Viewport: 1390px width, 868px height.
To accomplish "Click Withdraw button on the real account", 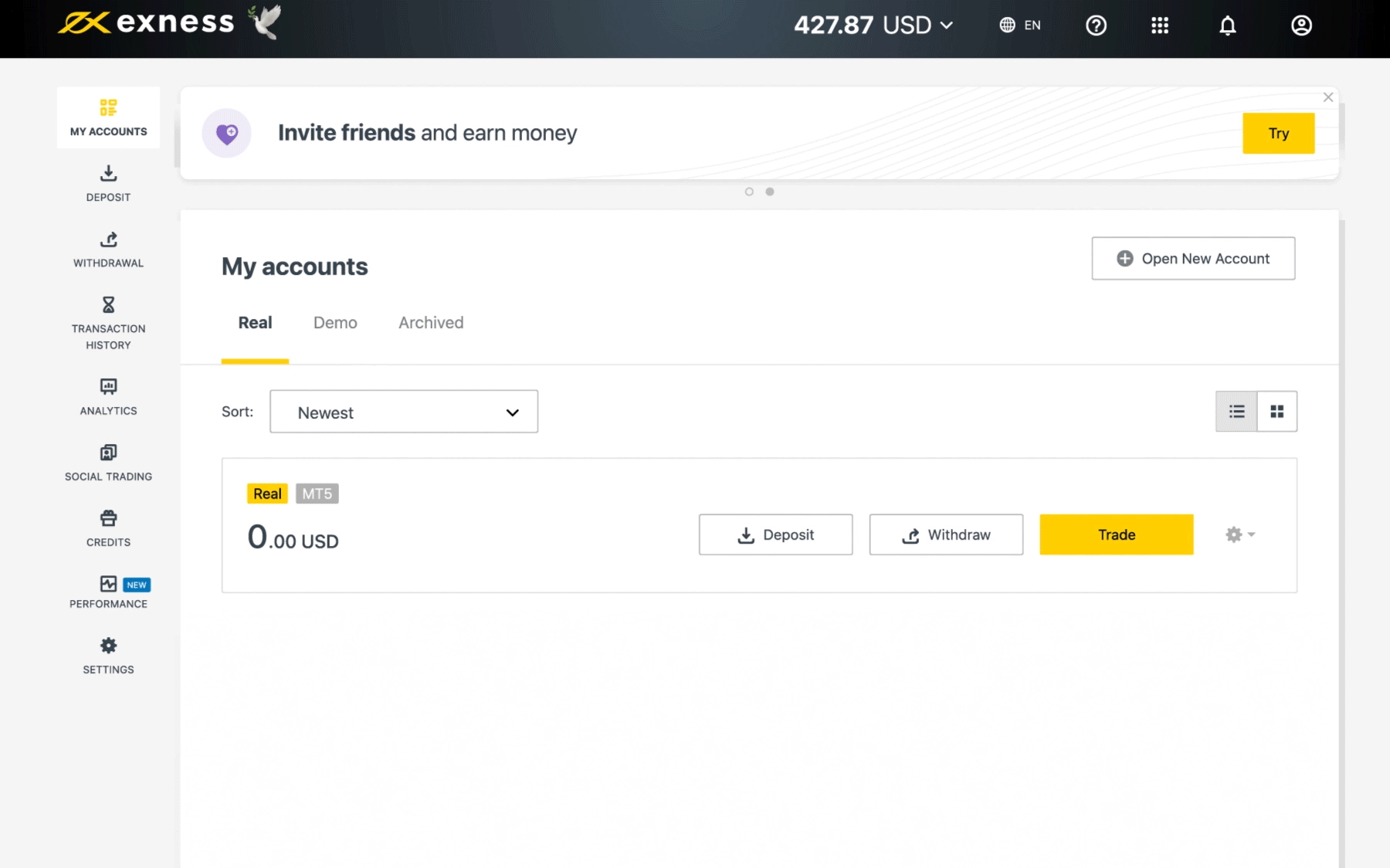I will click(946, 534).
